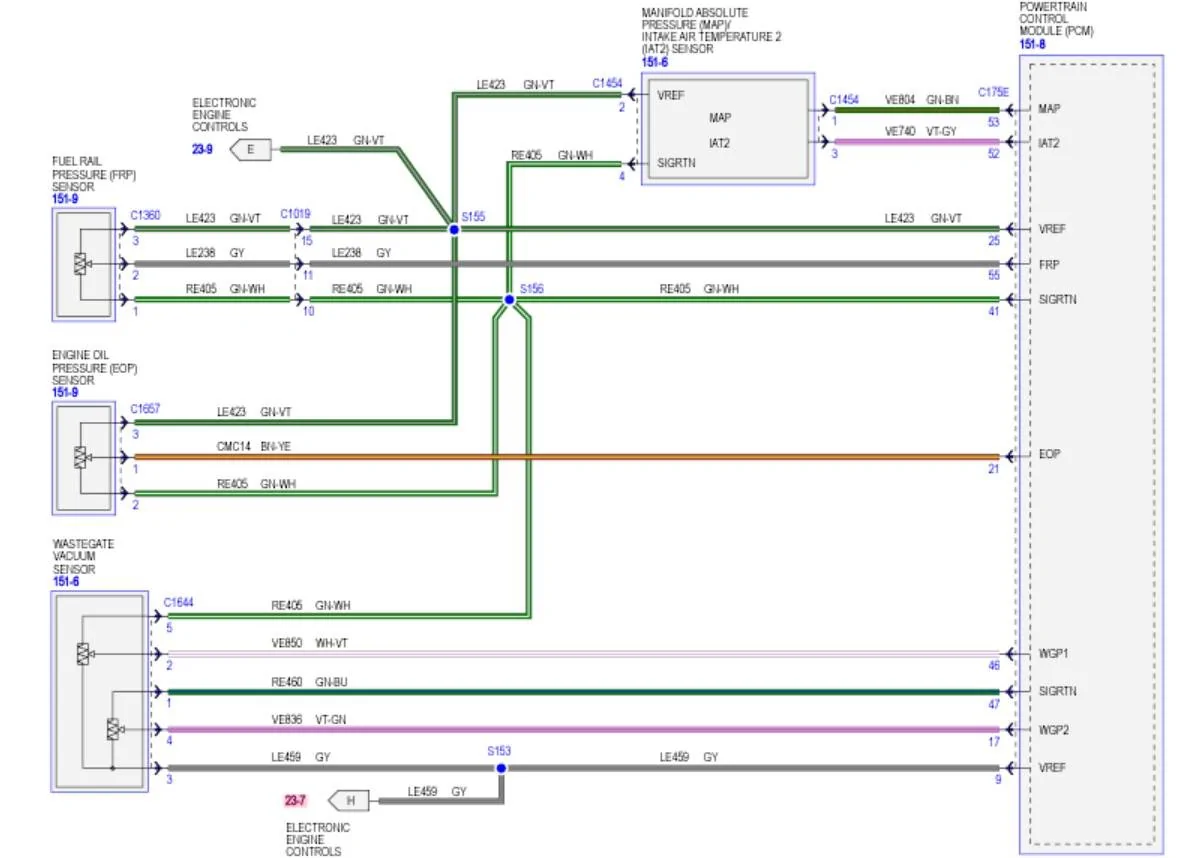The height and width of the screenshot is (858, 1203).
Task: Click PCM pin label EOP
Action: (x=1049, y=454)
